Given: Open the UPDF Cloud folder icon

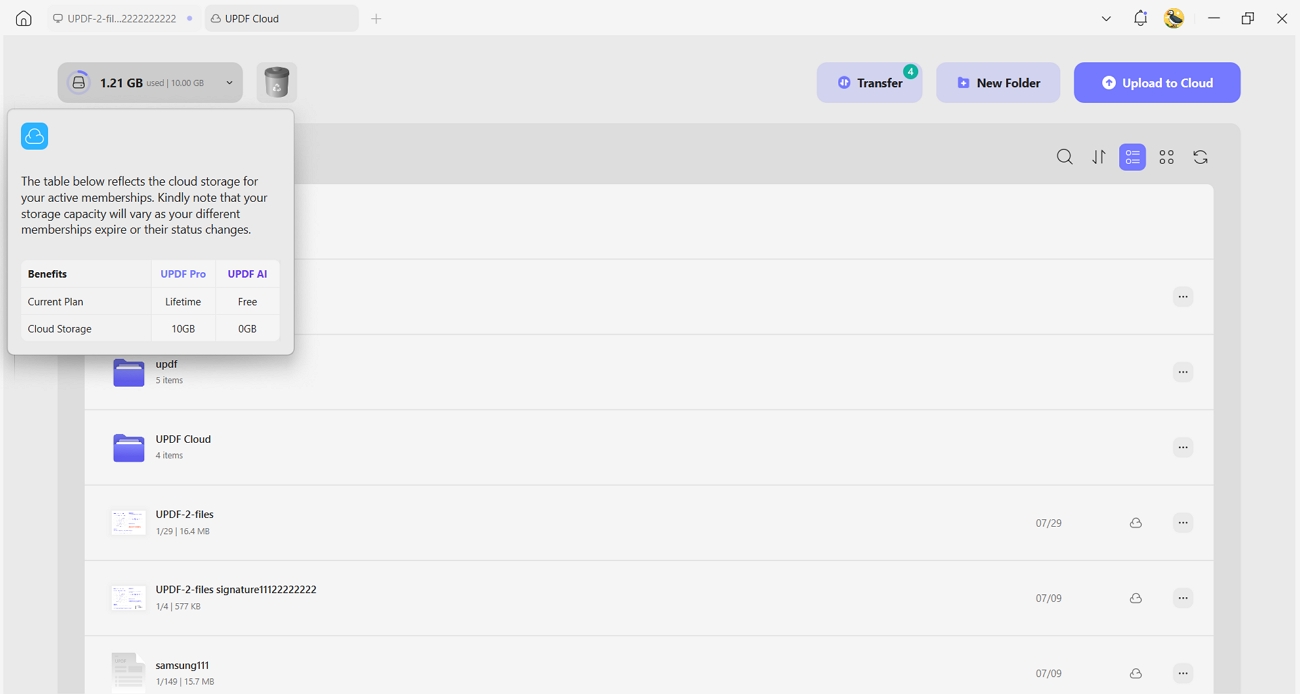Looking at the screenshot, I should point(128,447).
